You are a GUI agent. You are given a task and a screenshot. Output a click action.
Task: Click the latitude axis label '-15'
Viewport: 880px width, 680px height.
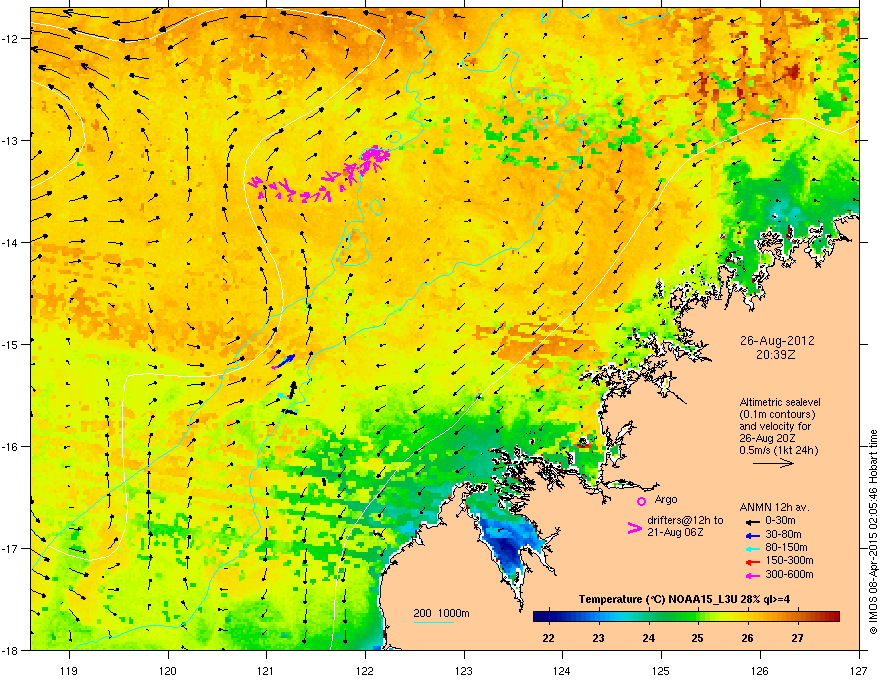point(11,344)
